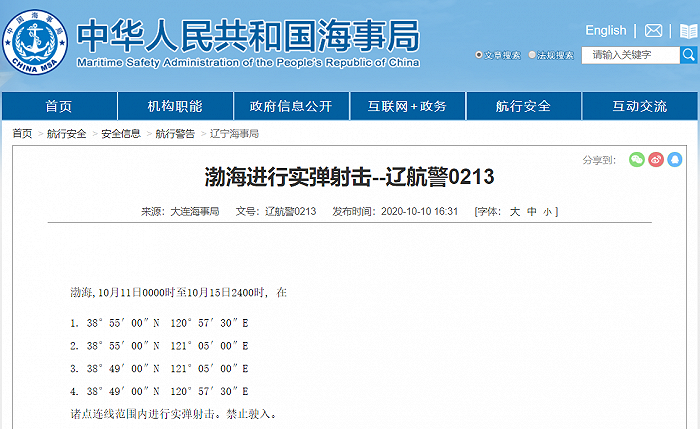Switch site language to English
The height and width of the screenshot is (429, 700).
(x=605, y=30)
